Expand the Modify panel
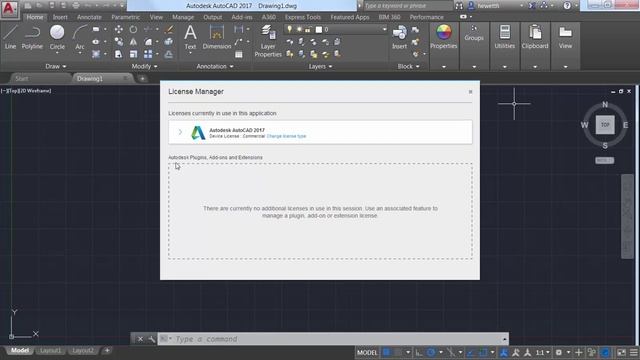 [x=144, y=66]
